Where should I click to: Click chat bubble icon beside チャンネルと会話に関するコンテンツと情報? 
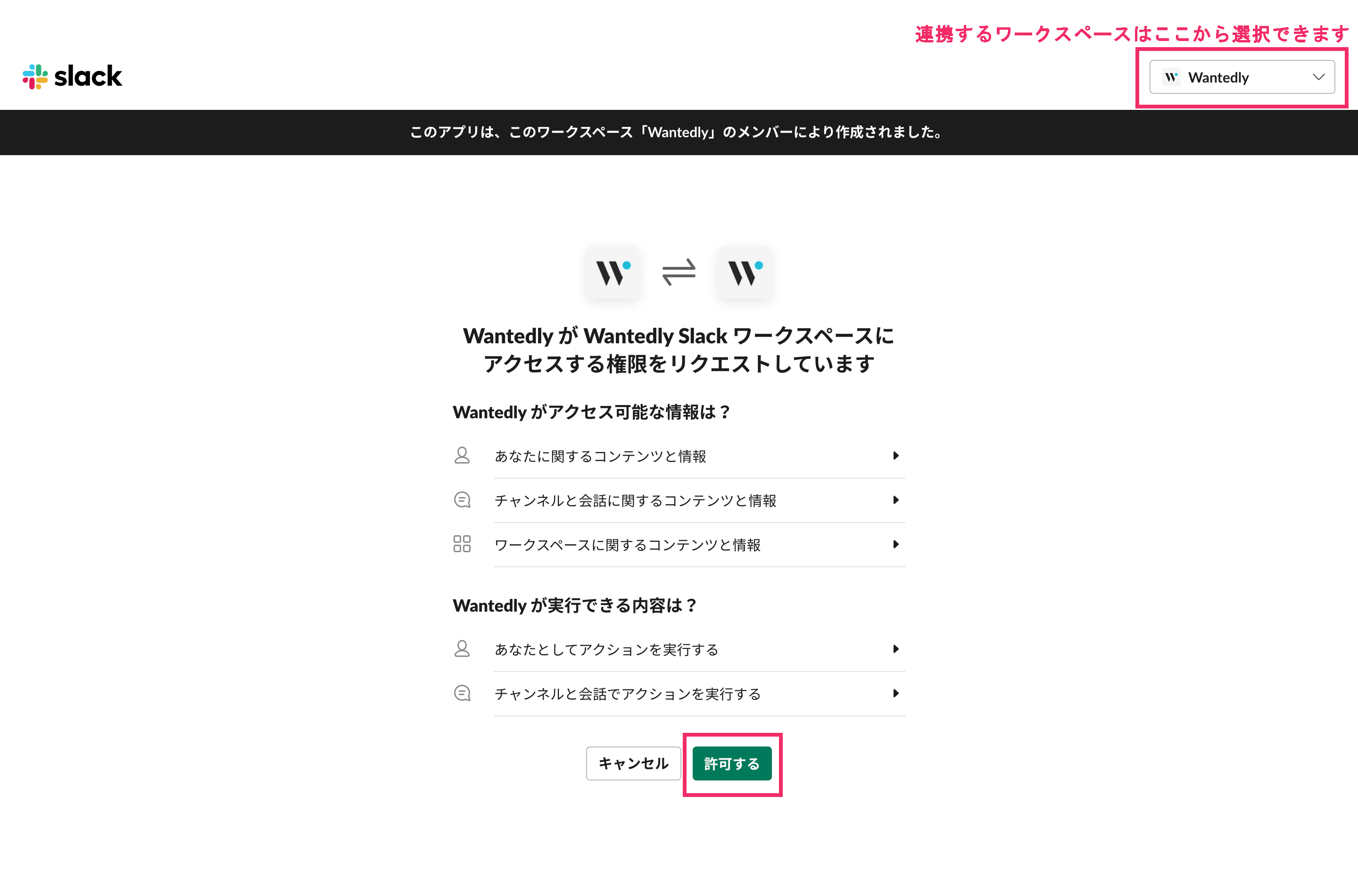pos(462,500)
